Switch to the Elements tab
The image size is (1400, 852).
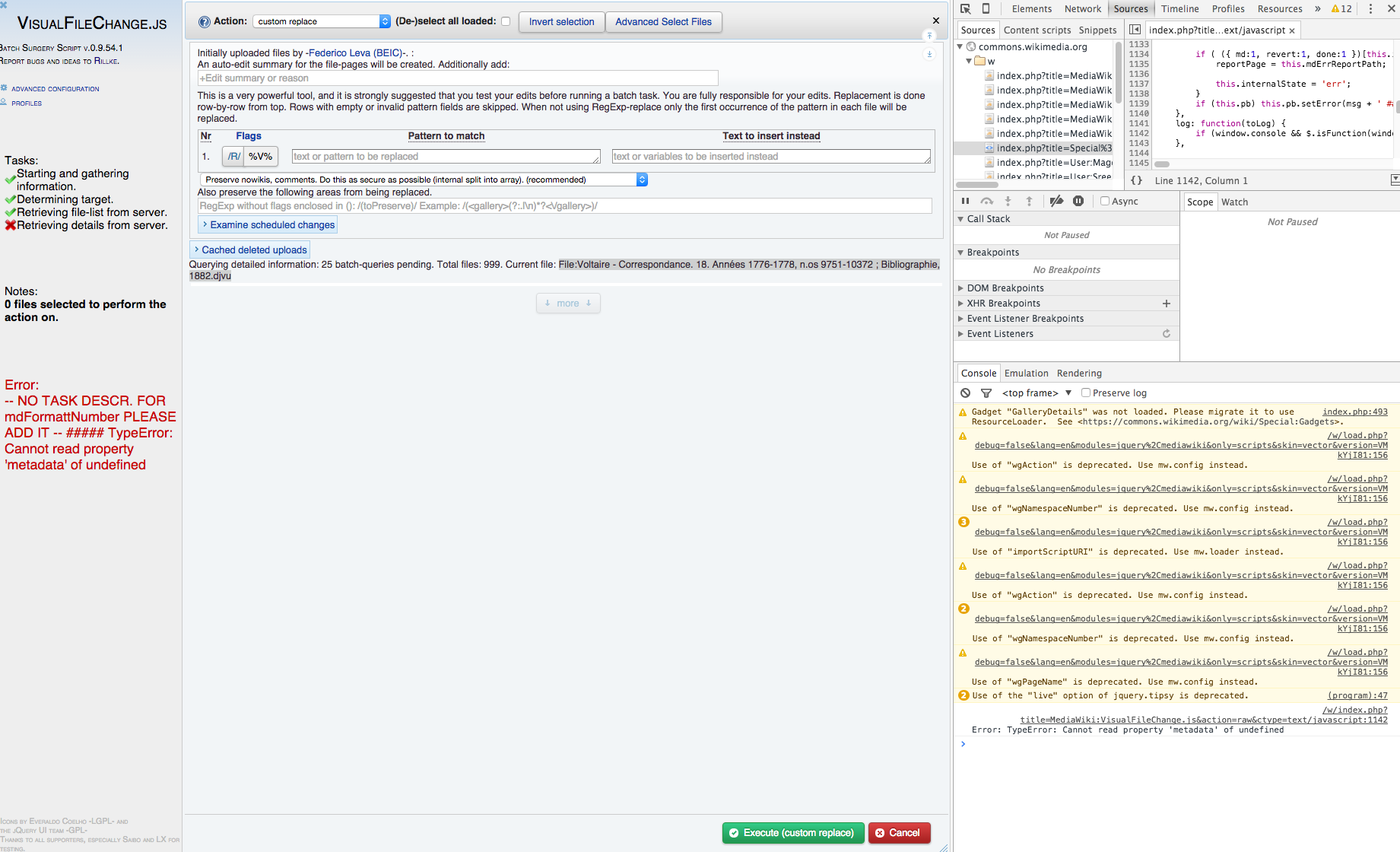point(1032,8)
